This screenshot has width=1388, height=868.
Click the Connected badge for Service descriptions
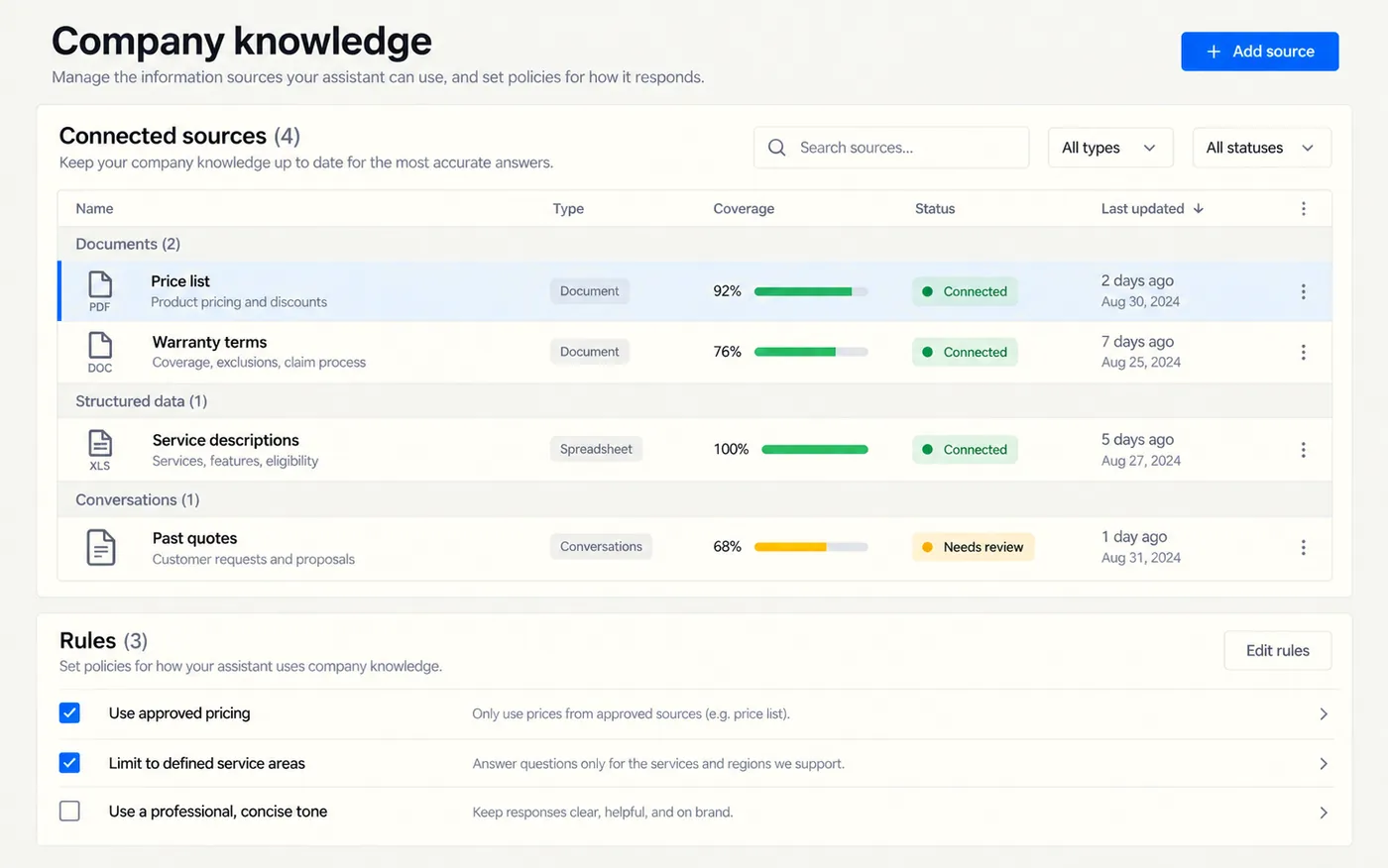tap(965, 450)
